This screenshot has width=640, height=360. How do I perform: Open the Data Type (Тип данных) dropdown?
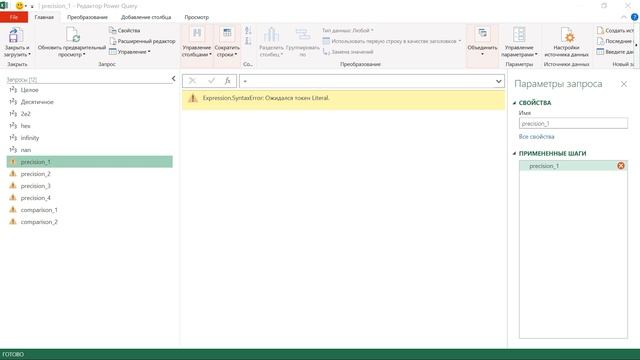[347, 30]
